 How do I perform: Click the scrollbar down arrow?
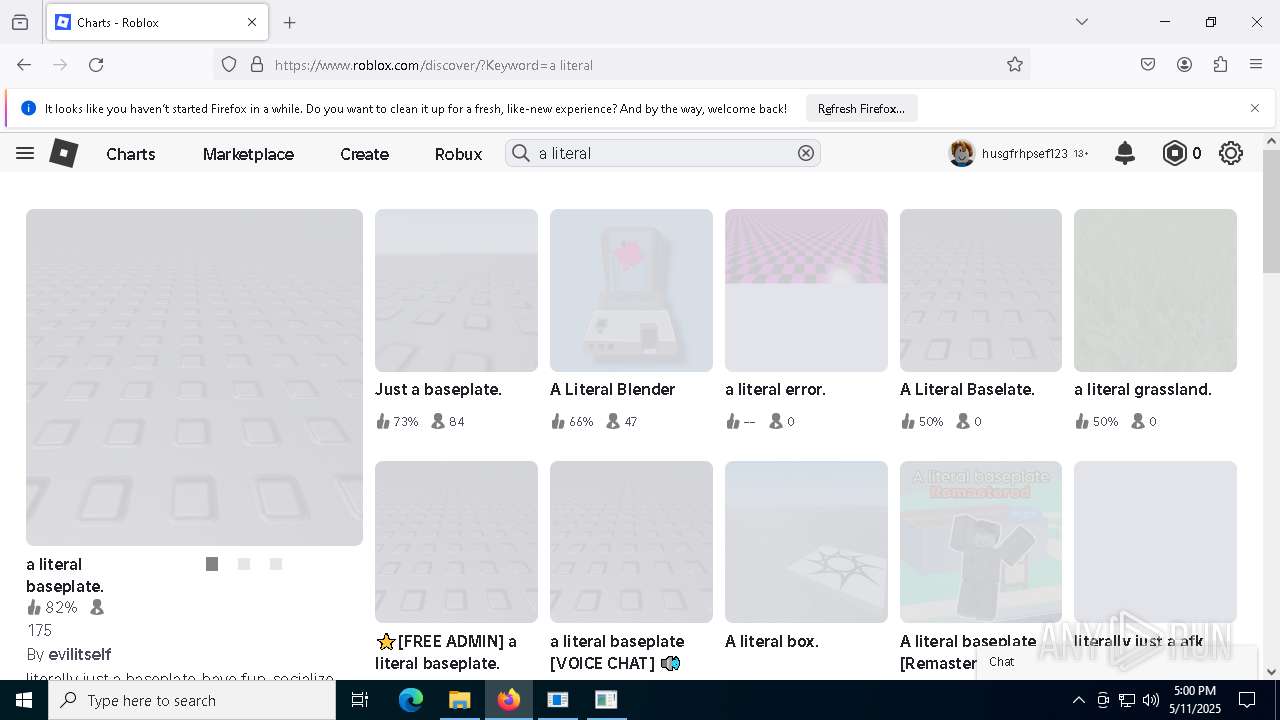(1271, 672)
